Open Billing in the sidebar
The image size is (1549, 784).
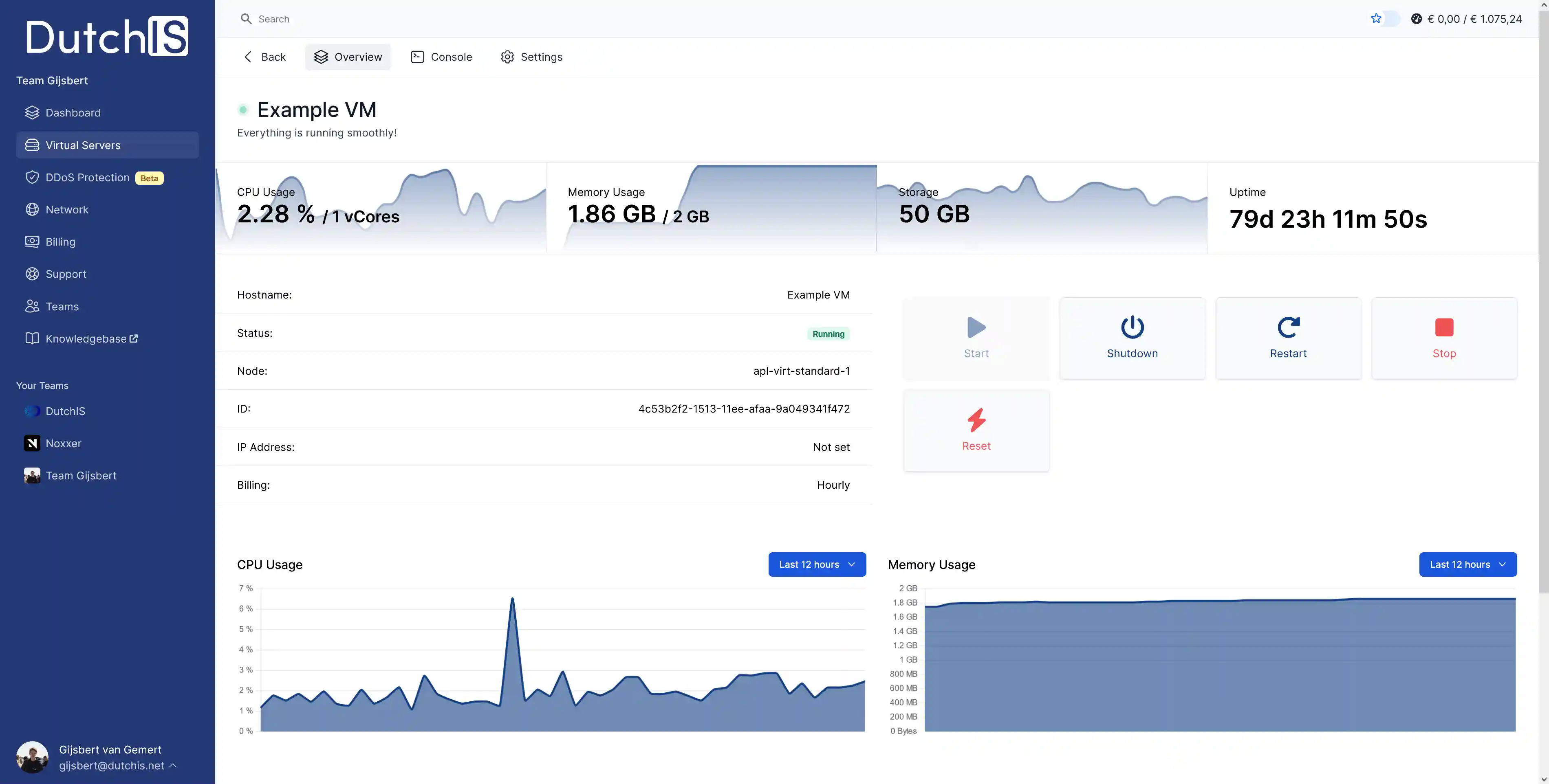[x=107, y=242]
